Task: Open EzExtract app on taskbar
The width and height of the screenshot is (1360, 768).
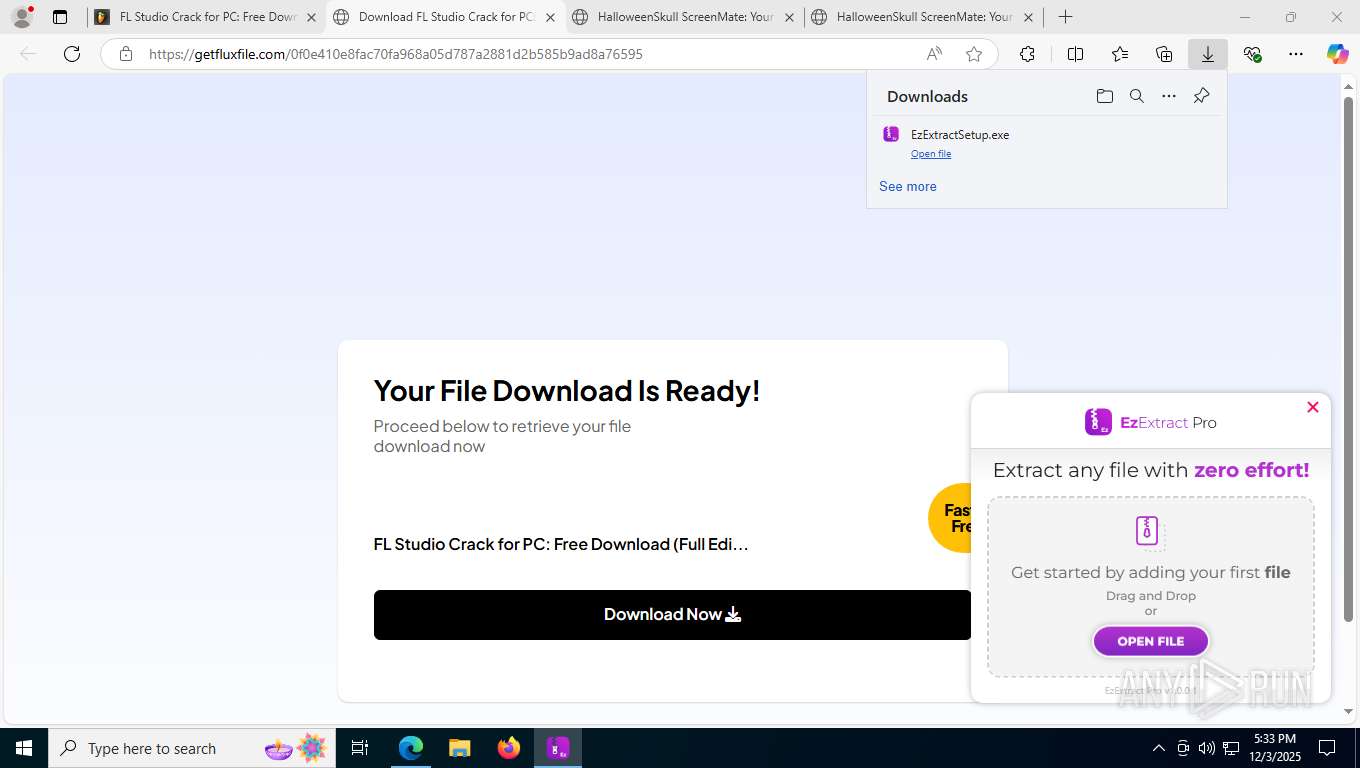Action: [x=558, y=748]
